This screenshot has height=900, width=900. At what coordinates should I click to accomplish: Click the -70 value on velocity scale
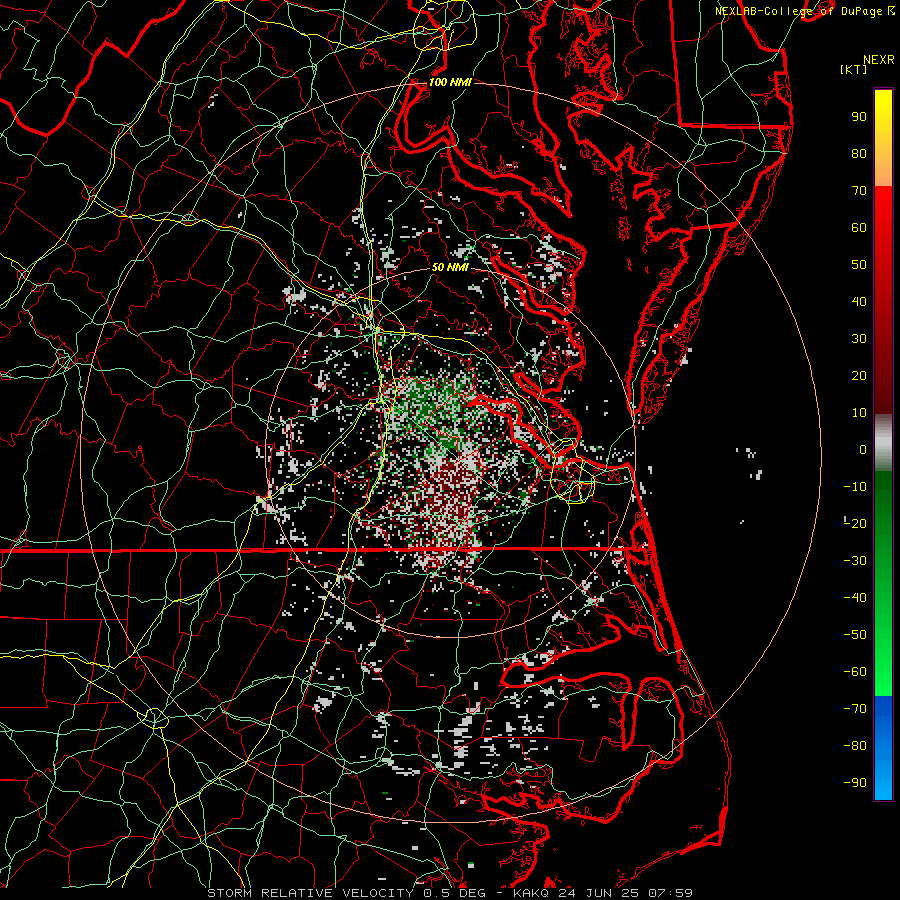(855, 709)
